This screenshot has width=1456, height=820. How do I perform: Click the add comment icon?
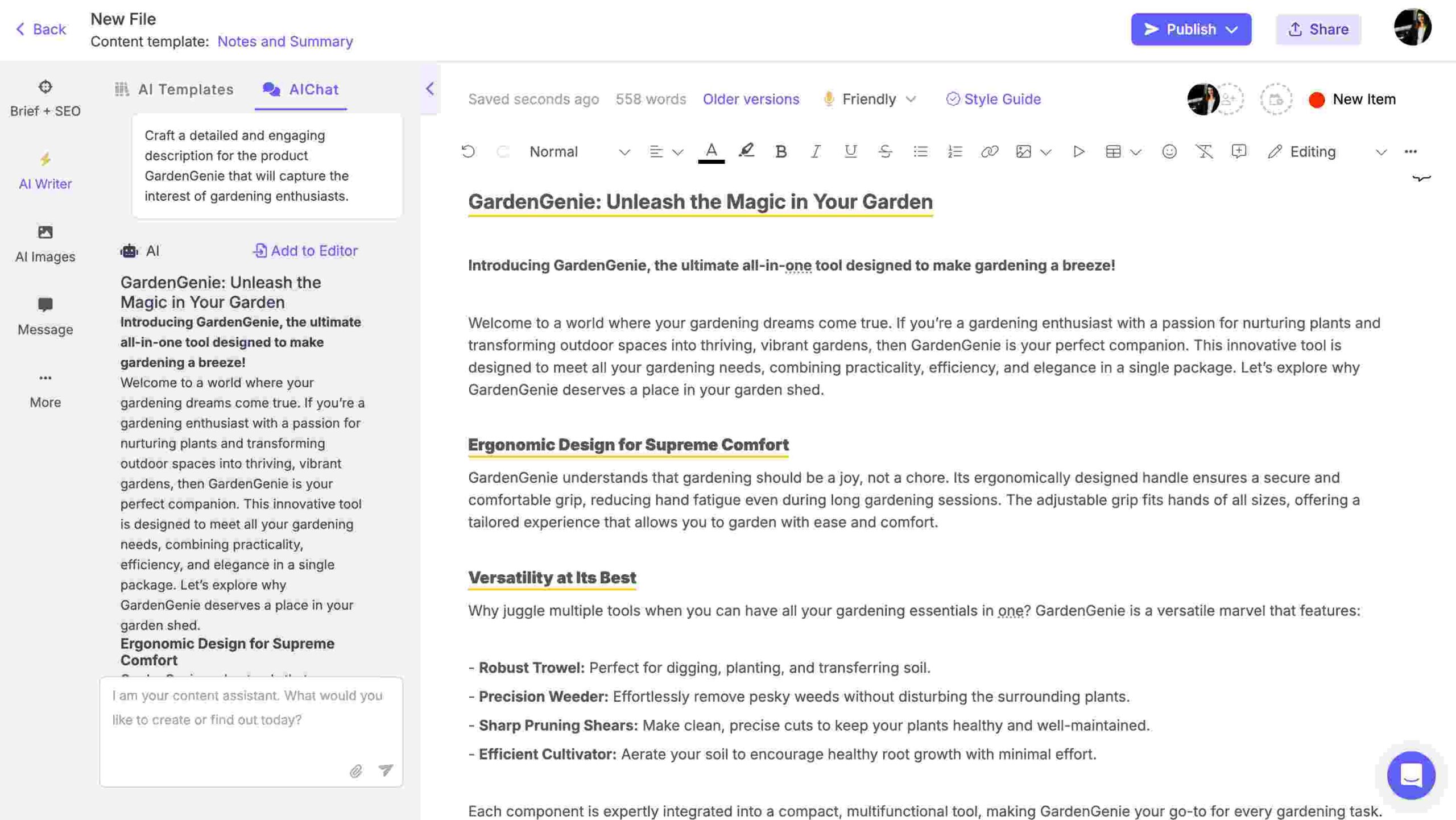click(1239, 151)
